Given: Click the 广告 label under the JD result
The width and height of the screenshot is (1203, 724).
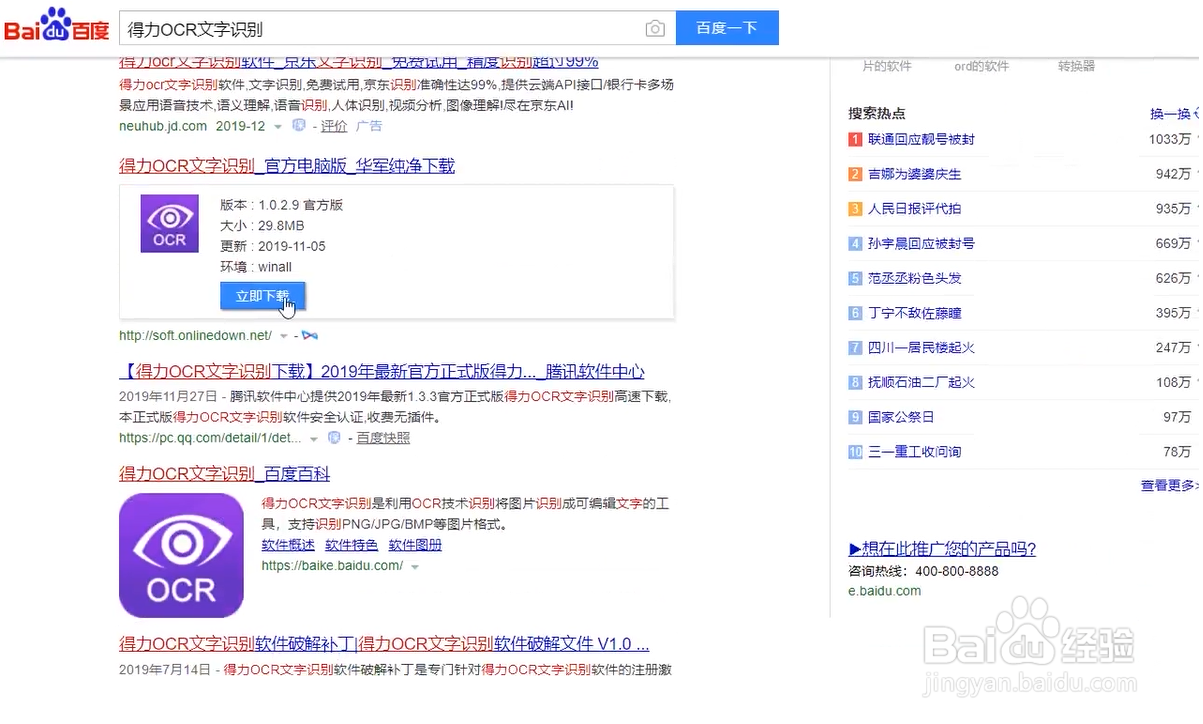Looking at the screenshot, I should pyautogui.click(x=369, y=126).
